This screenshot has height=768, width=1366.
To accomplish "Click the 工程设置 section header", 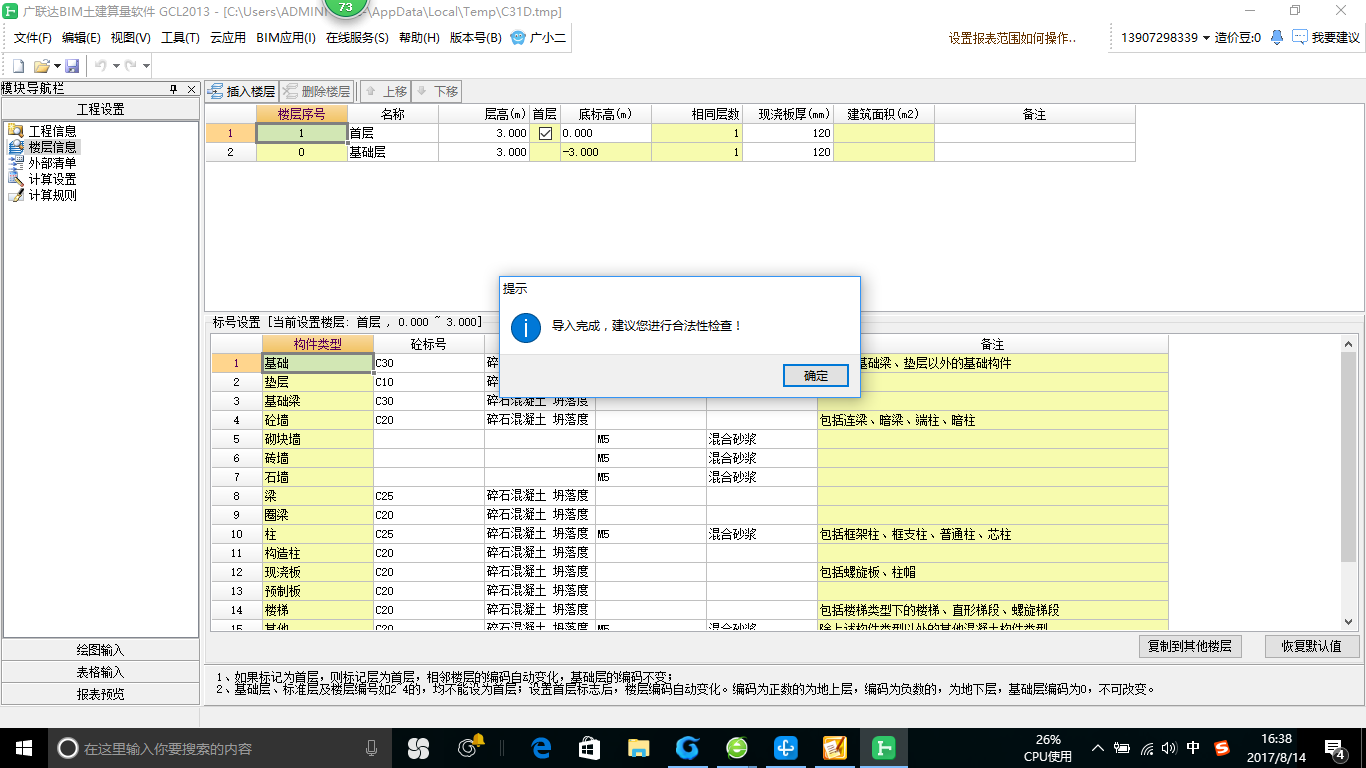I will click(101, 109).
